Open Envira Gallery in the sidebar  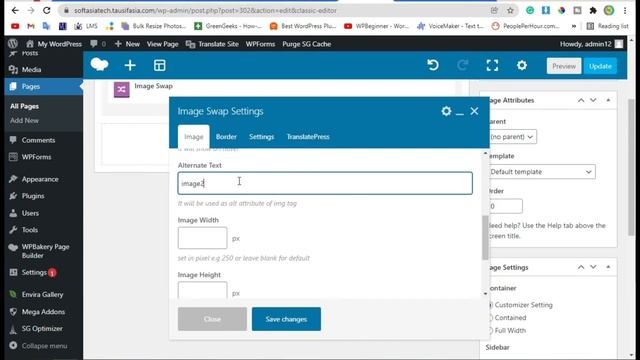[43, 294]
